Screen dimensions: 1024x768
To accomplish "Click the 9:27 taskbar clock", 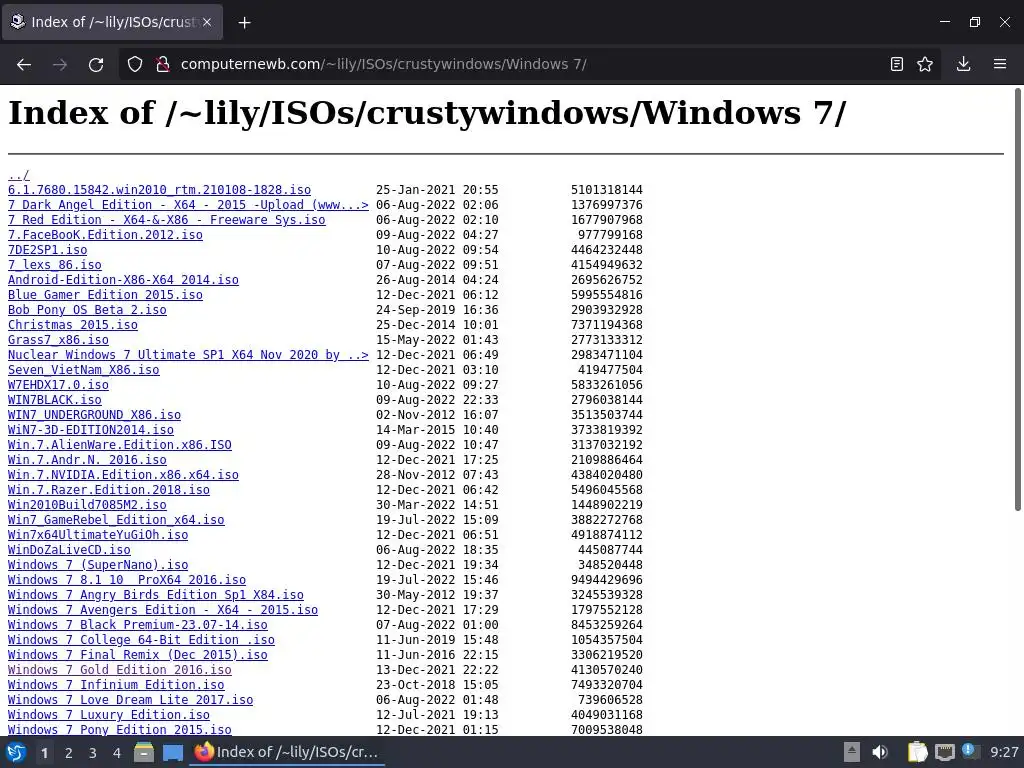I will tap(1004, 752).
